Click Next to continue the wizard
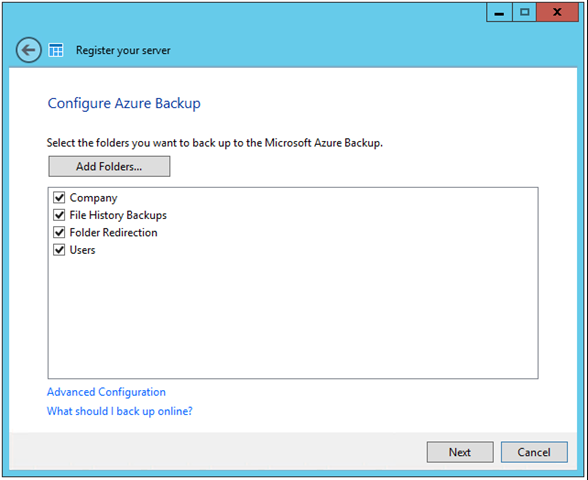The width and height of the screenshot is (588, 480). [x=460, y=452]
